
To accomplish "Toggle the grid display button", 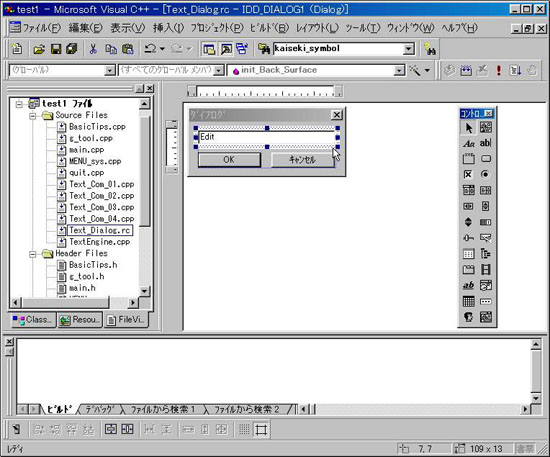I will click(244, 429).
